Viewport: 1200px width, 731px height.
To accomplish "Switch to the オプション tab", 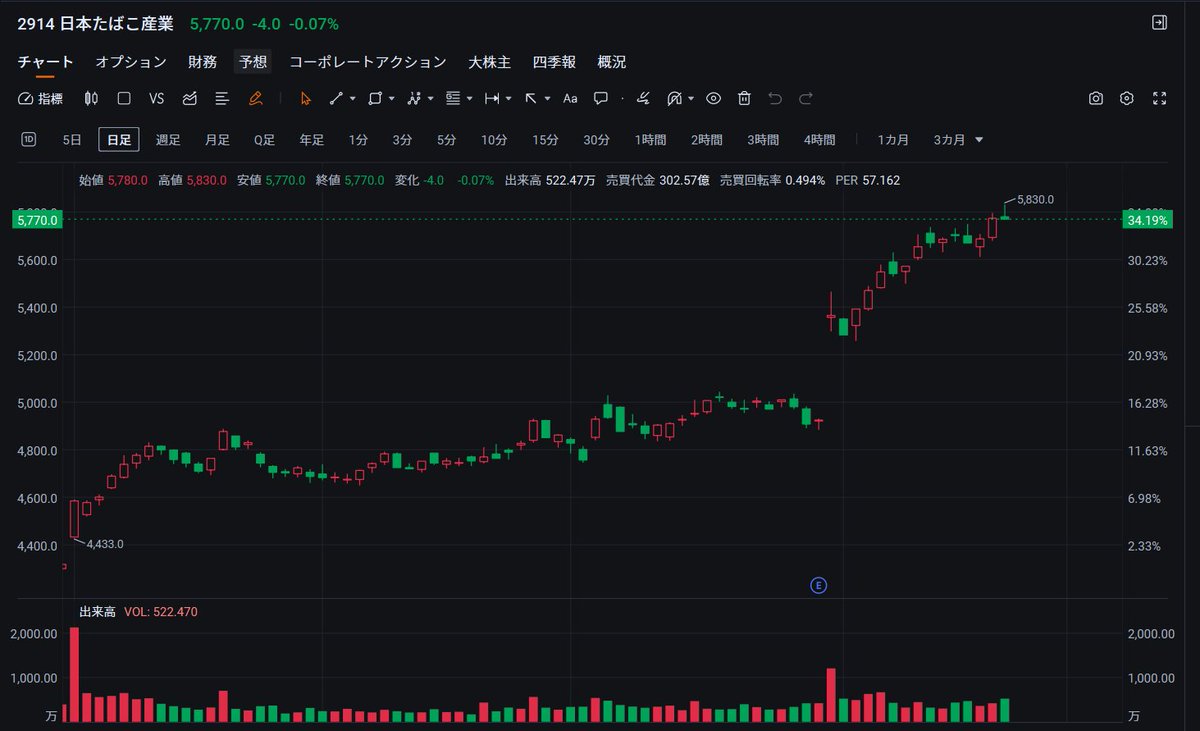I will (x=131, y=62).
